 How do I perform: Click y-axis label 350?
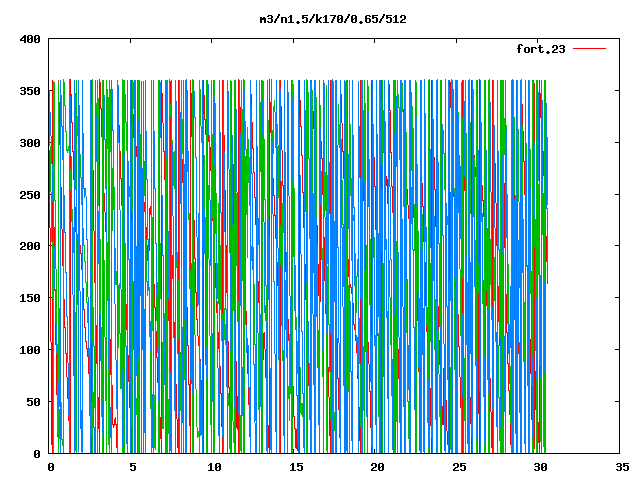30,91
